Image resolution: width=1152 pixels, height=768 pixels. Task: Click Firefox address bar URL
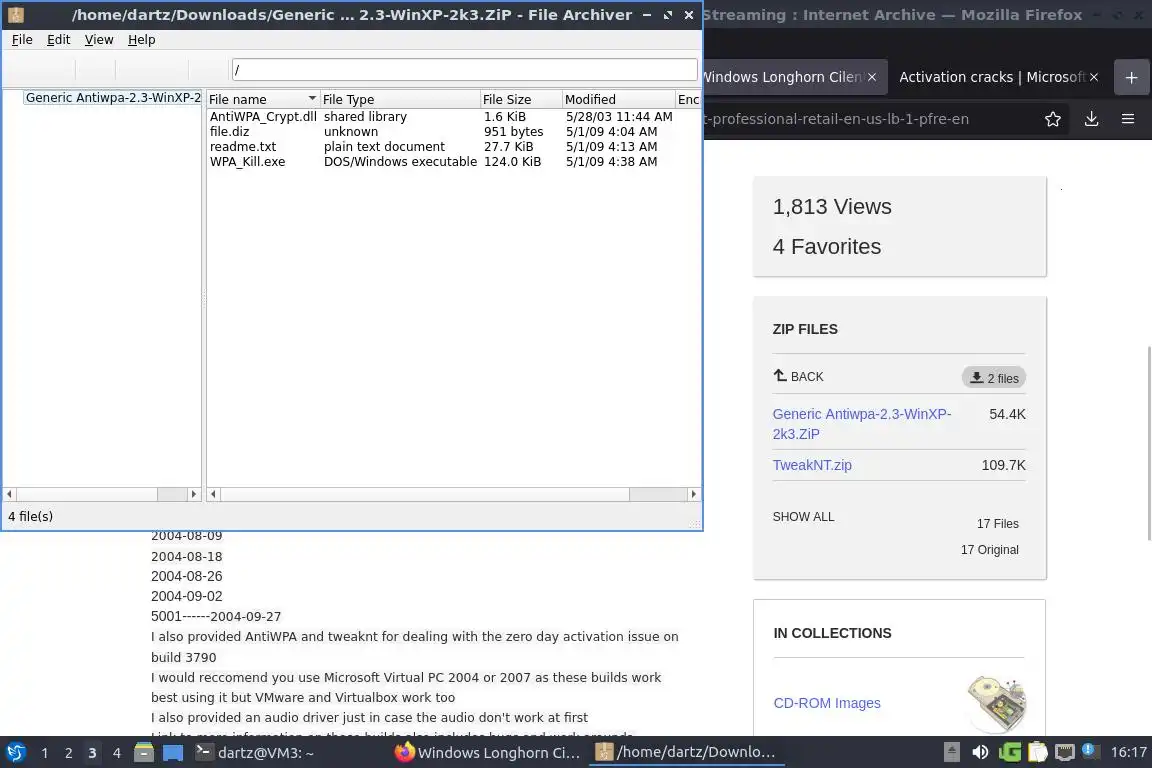click(x=836, y=119)
